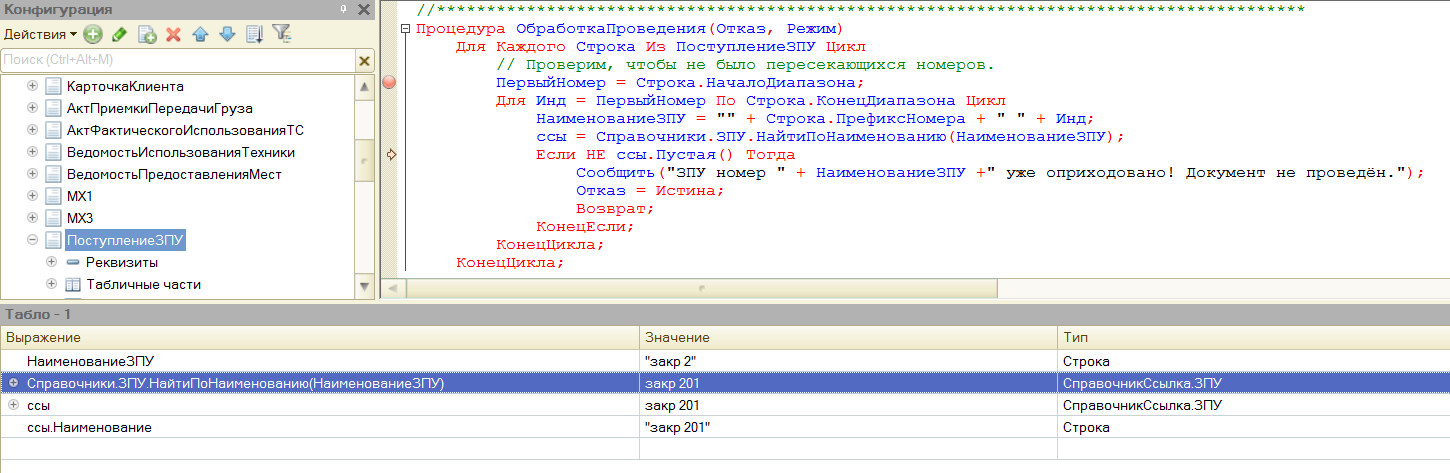
Task: Select the ссы.Наименование expression cell
Action: pyautogui.click(x=320, y=427)
